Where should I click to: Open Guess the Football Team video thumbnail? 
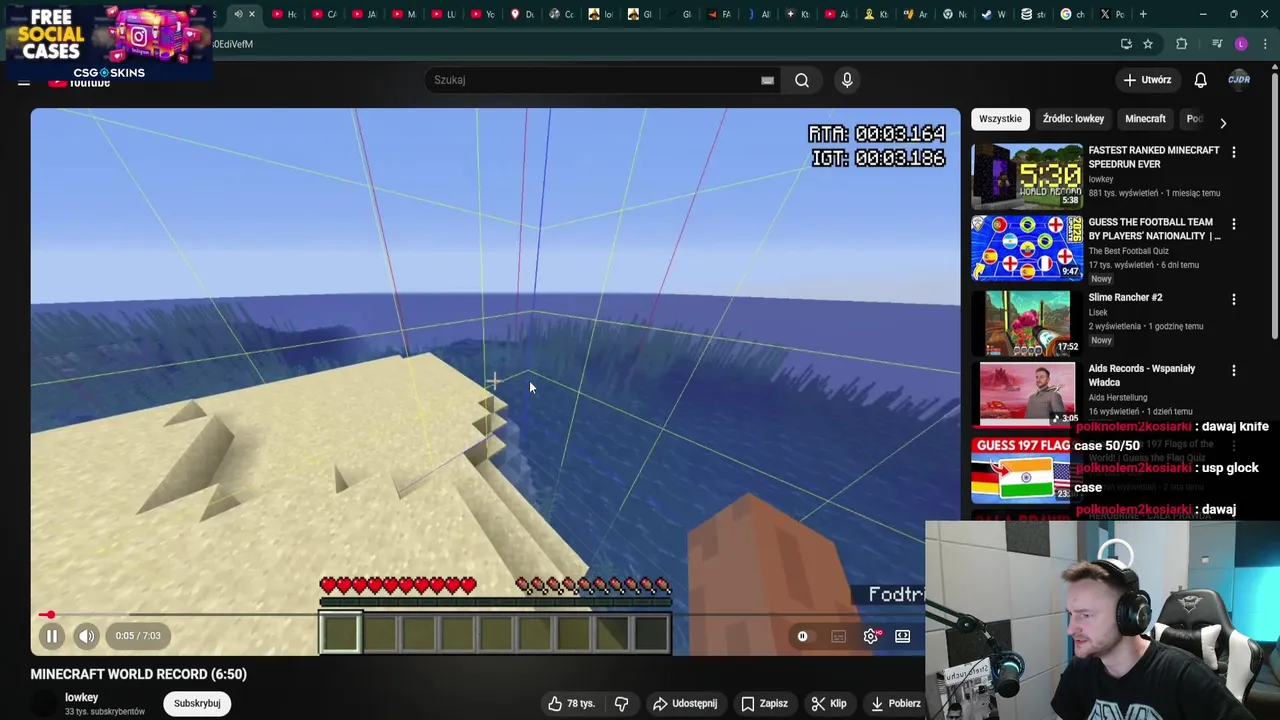[x=1027, y=248]
